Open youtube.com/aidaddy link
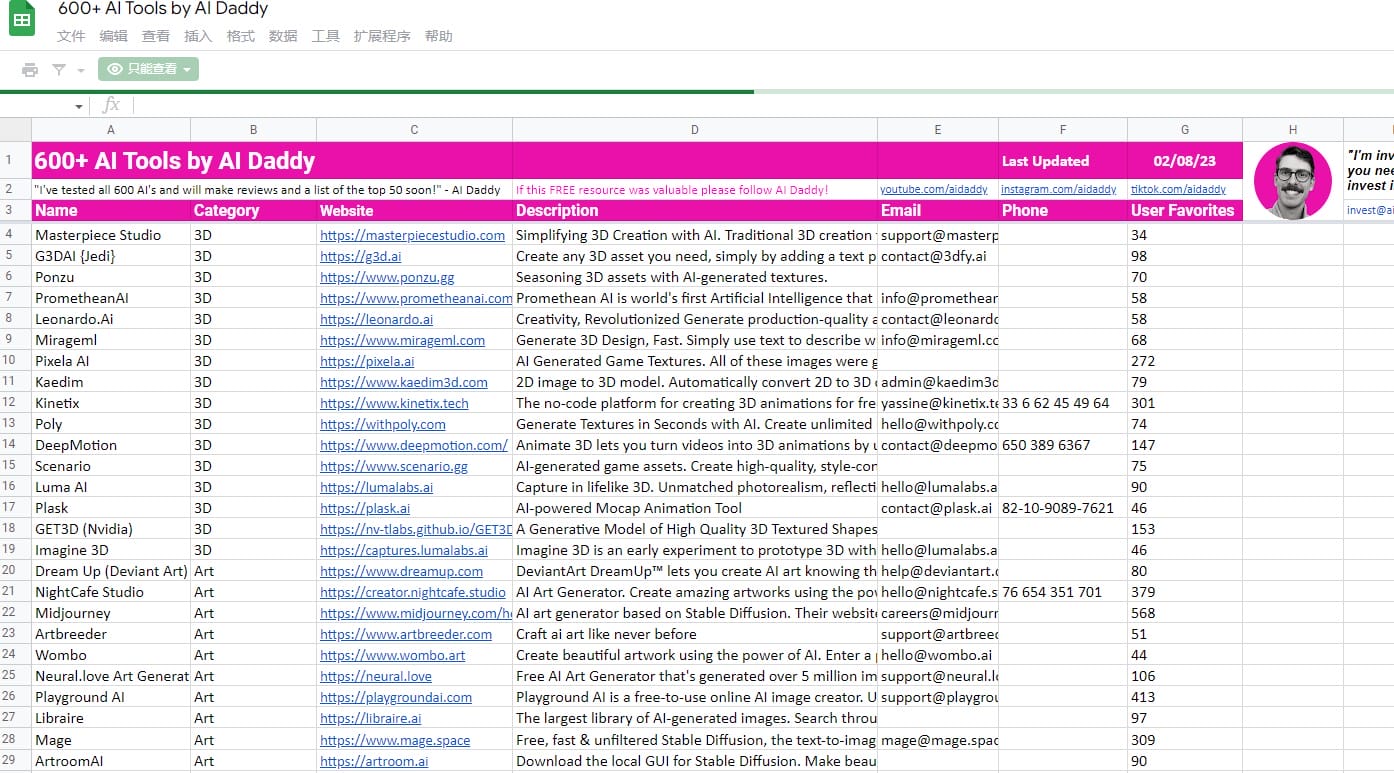Image resolution: width=1394 pixels, height=773 pixels. tap(934, 189)
